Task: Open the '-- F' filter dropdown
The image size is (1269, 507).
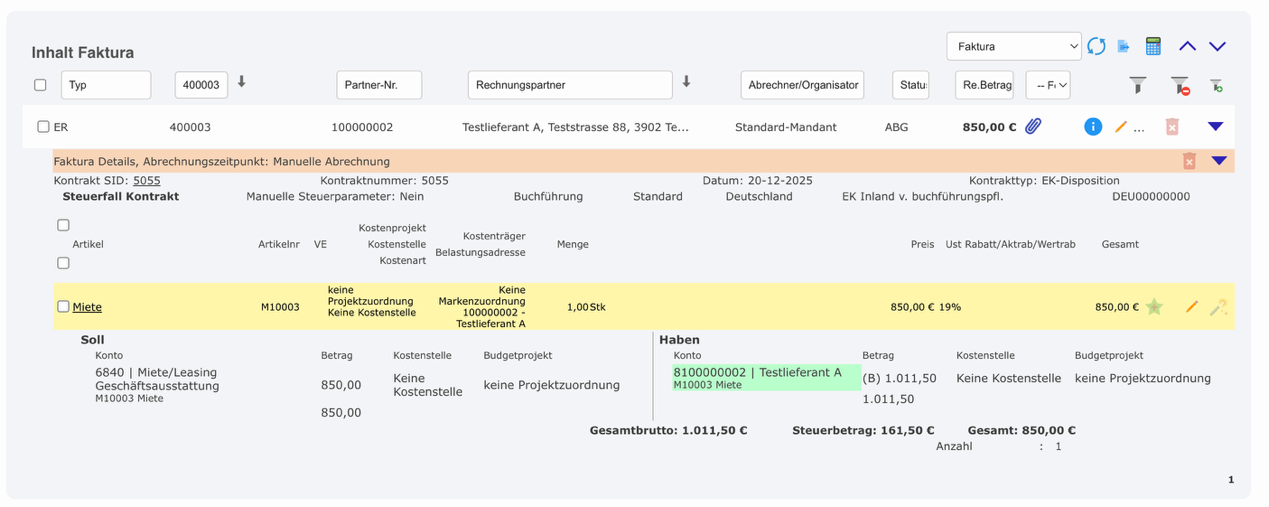Action: 1048,85
